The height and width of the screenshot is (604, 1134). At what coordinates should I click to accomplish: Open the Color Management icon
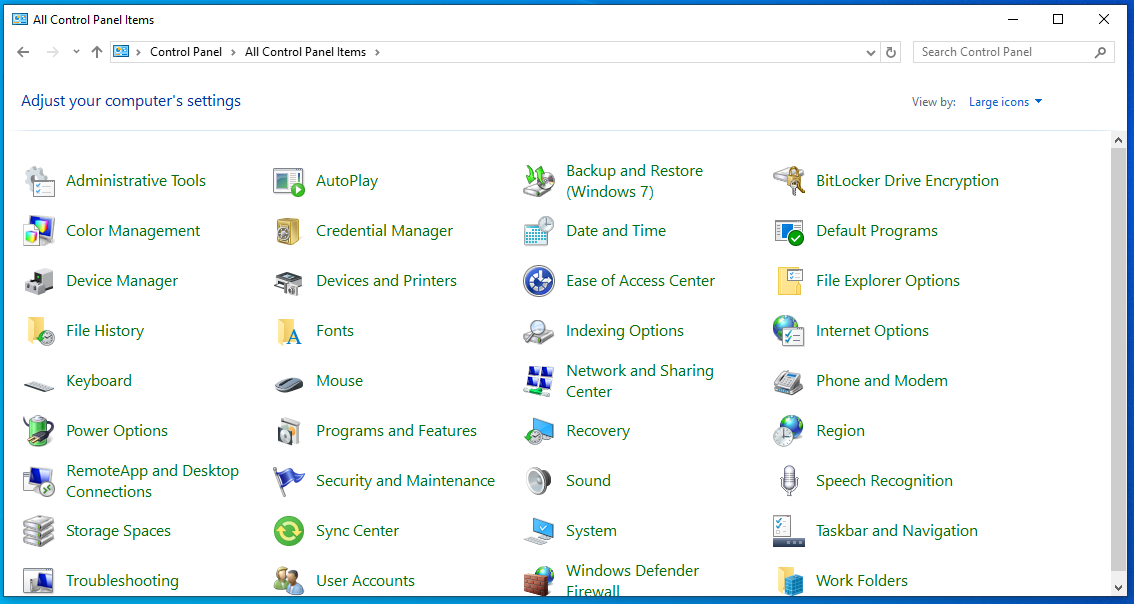click(39, 231)
